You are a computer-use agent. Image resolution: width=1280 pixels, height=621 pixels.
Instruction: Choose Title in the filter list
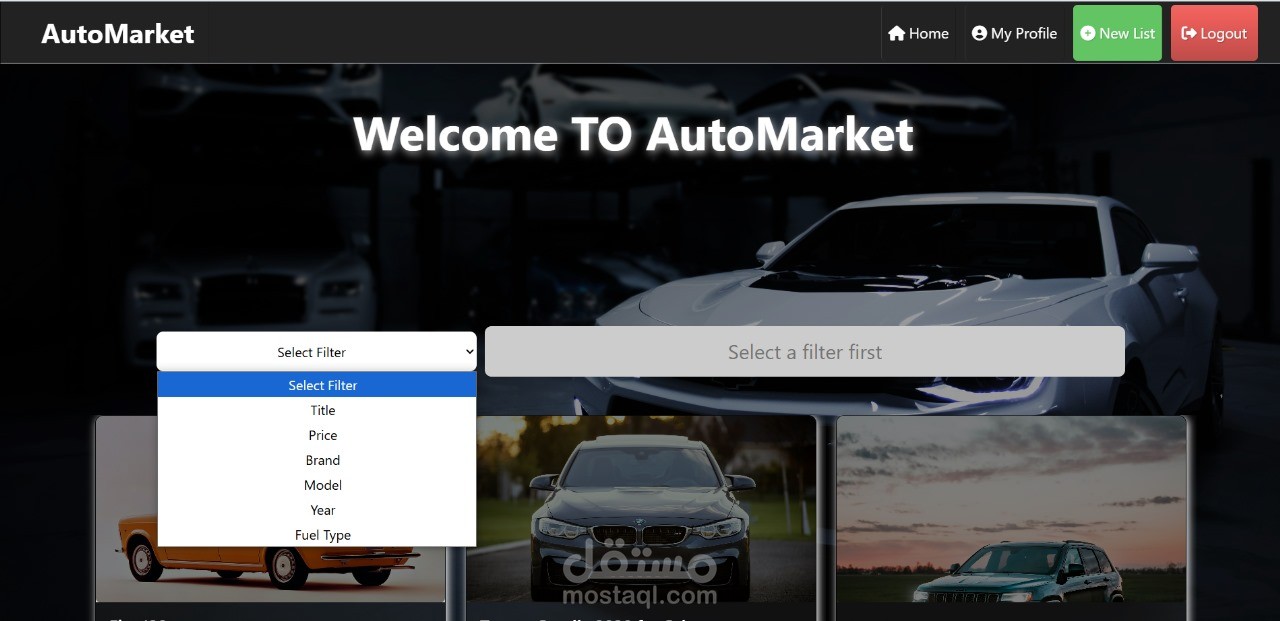pyautogui.click(x=317, y=410)
